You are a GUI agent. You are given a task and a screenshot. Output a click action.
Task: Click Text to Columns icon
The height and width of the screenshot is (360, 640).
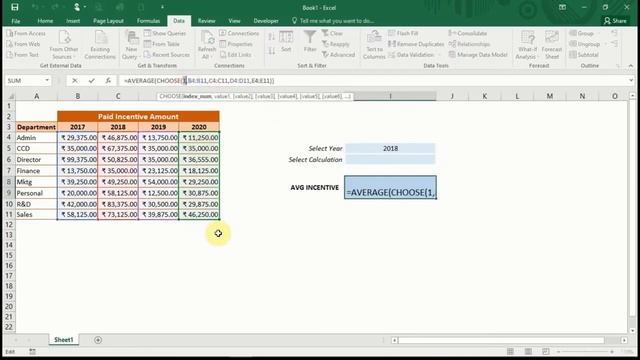(374, 45)
